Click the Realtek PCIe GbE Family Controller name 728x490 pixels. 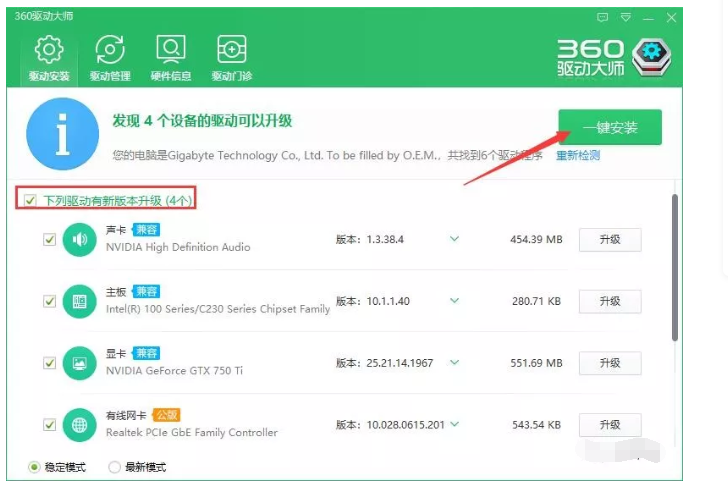(192, 432)
